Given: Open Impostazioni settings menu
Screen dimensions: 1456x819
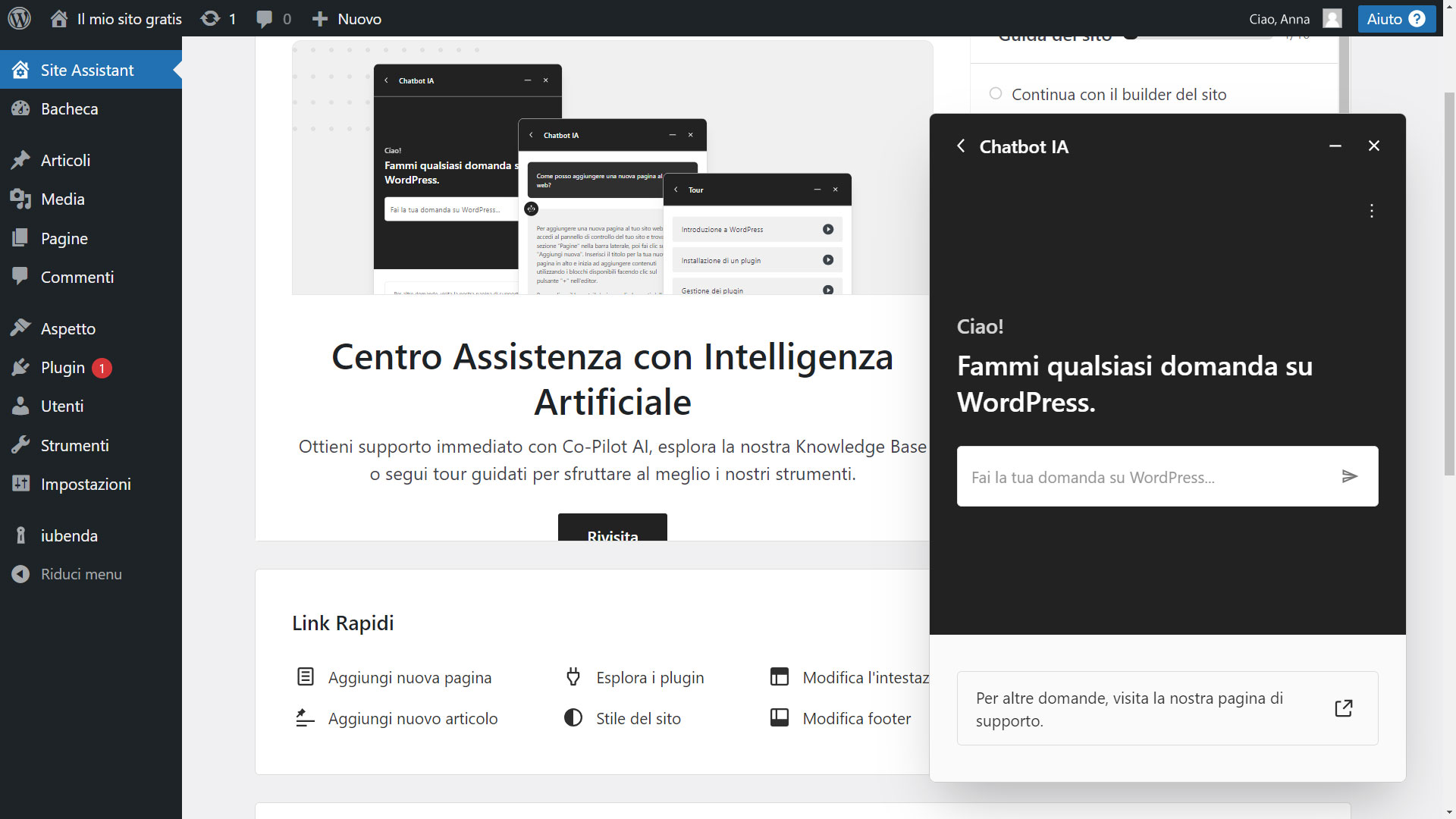Looking at the screenshot, I should (x=91, y=484).
